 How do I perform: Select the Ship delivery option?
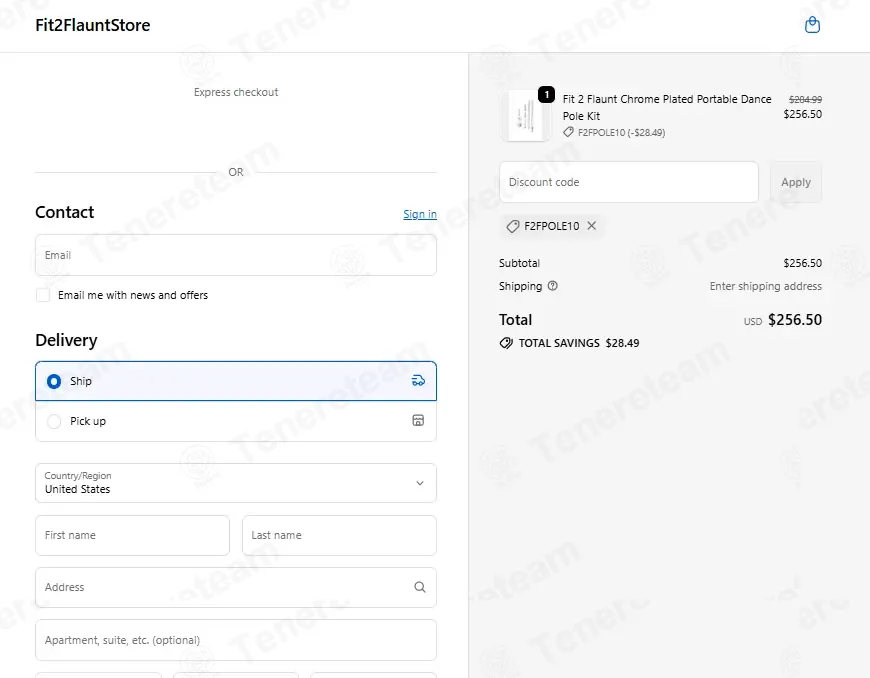(x=54, y=381)
